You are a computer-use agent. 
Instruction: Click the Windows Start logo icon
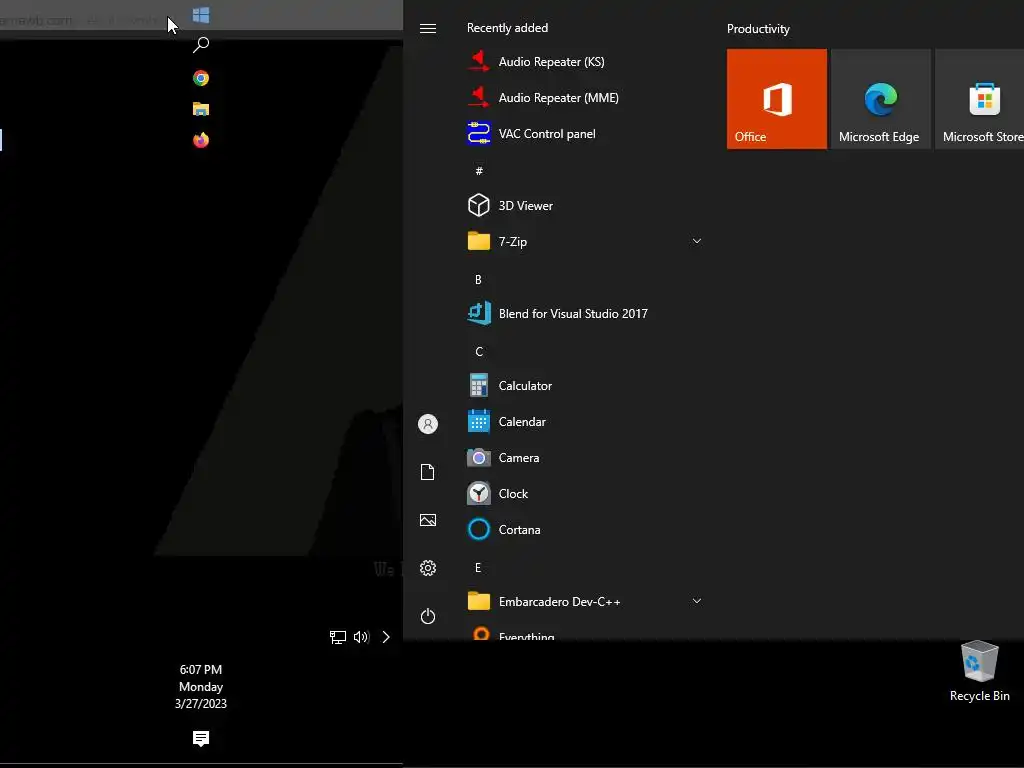201,15
